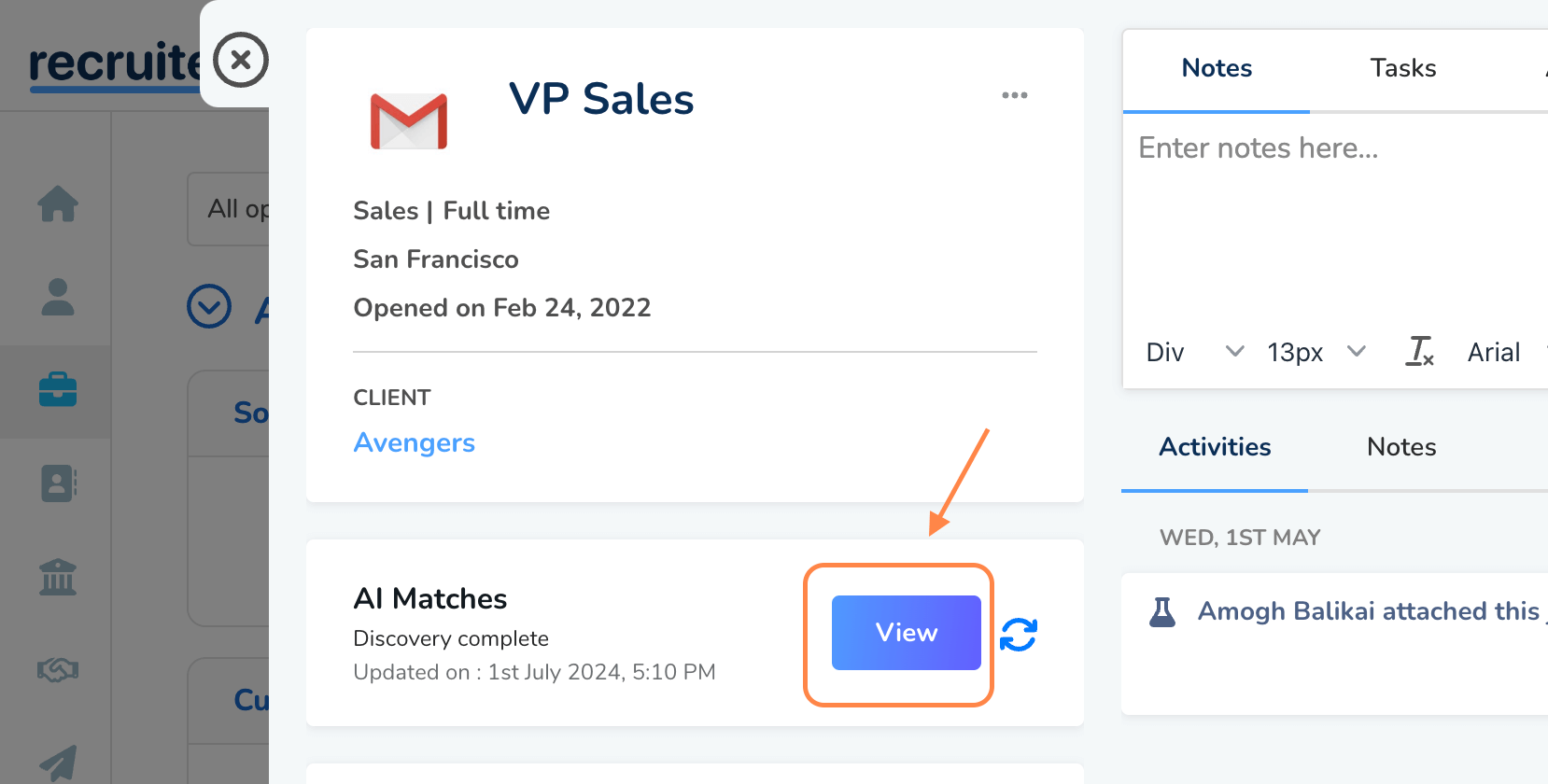Refresh AI Matches with the sync icon
Image resolution: width=1548 pixels, height=784 pixels.
point(1019,635)
